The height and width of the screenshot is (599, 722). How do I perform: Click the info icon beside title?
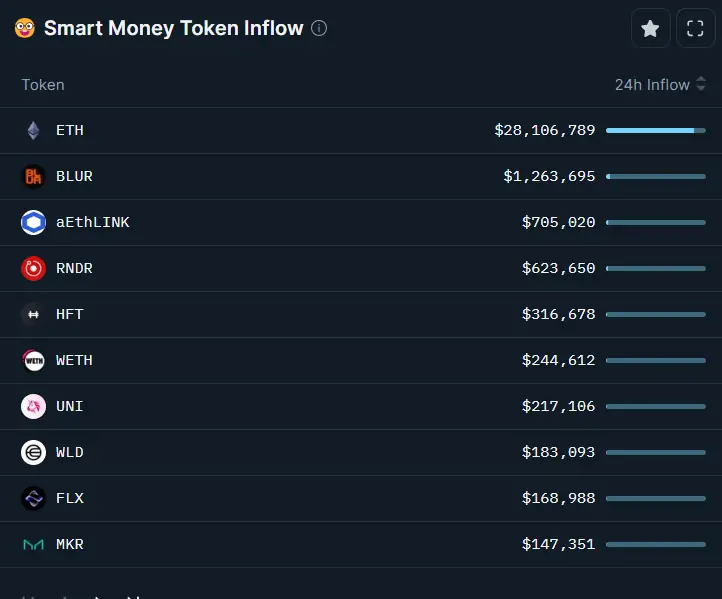319,28
